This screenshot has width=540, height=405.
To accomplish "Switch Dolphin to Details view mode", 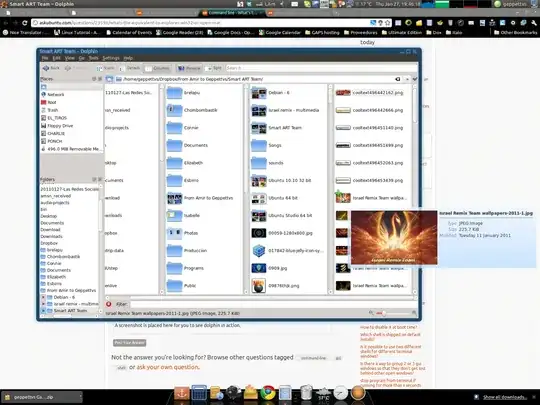I will coord(129,68).
